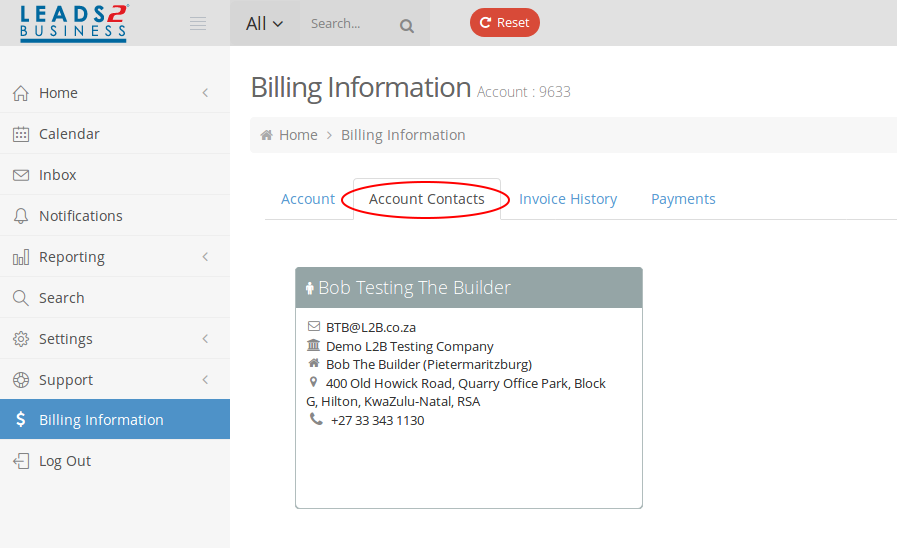
Task: Expand the Reporting submenu chevron
Action: pyautogui.click(x=205, y=257)
